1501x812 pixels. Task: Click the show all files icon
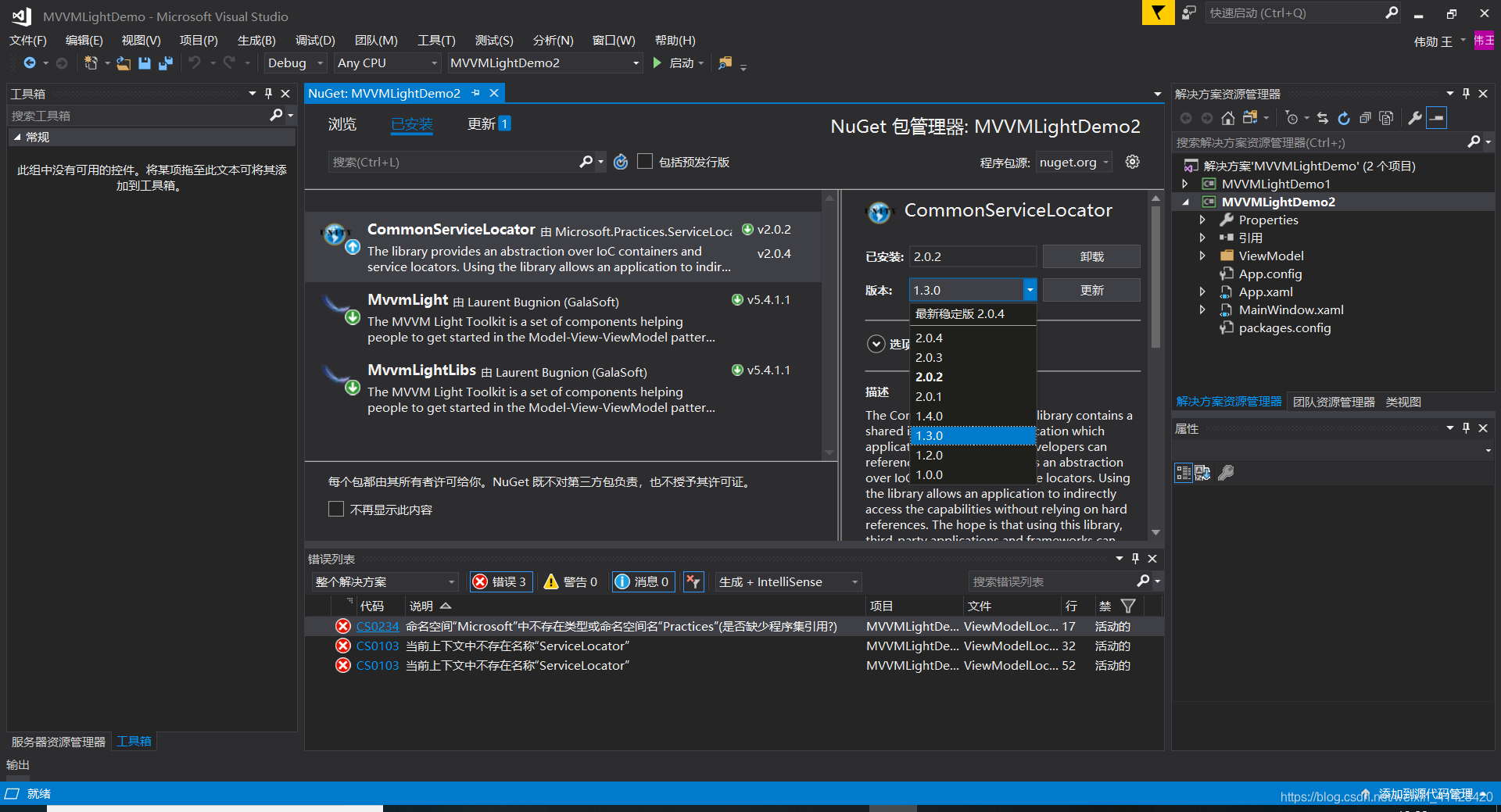pos(1386,118)
